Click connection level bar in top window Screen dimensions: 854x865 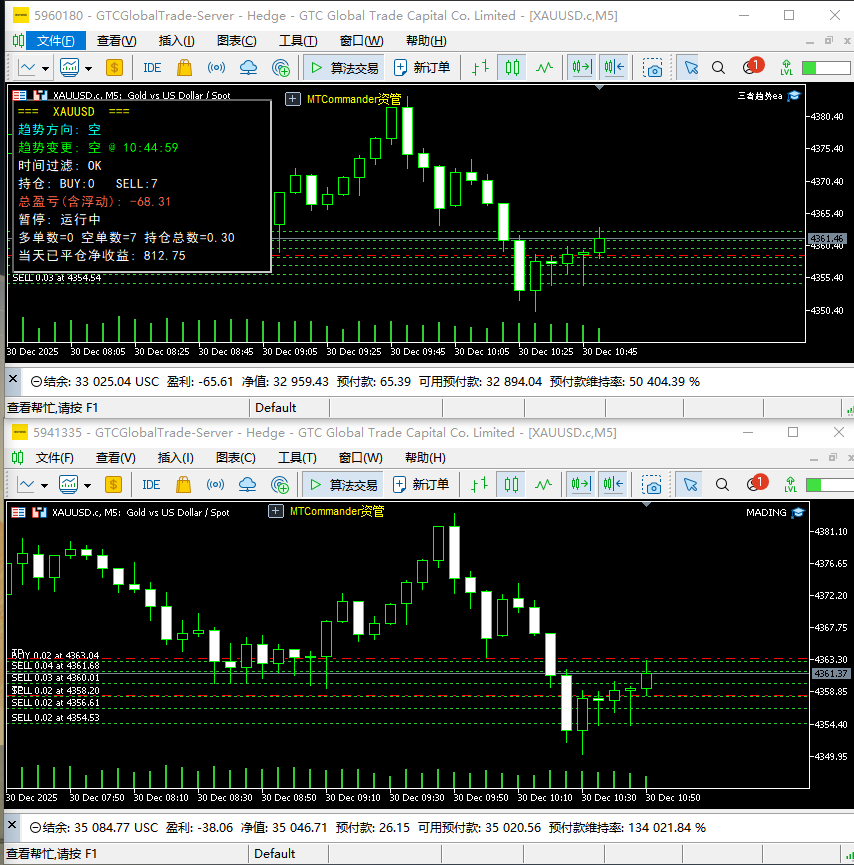(826, 68)
